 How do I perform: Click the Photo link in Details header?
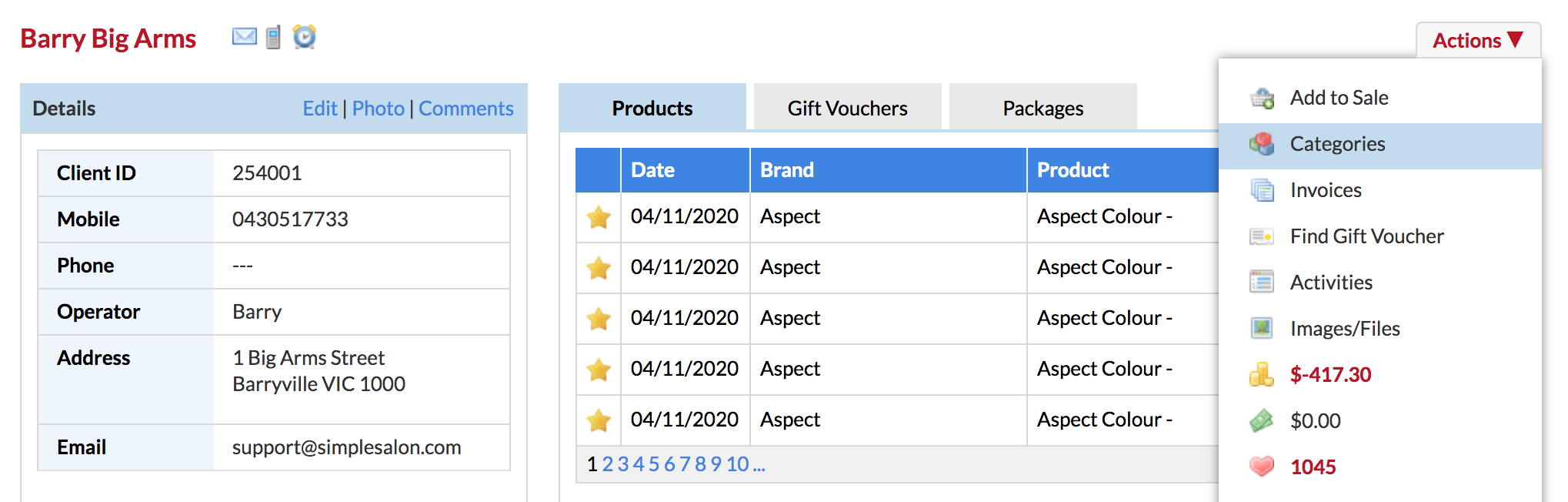pyautogui.click(x=378, y=109)
